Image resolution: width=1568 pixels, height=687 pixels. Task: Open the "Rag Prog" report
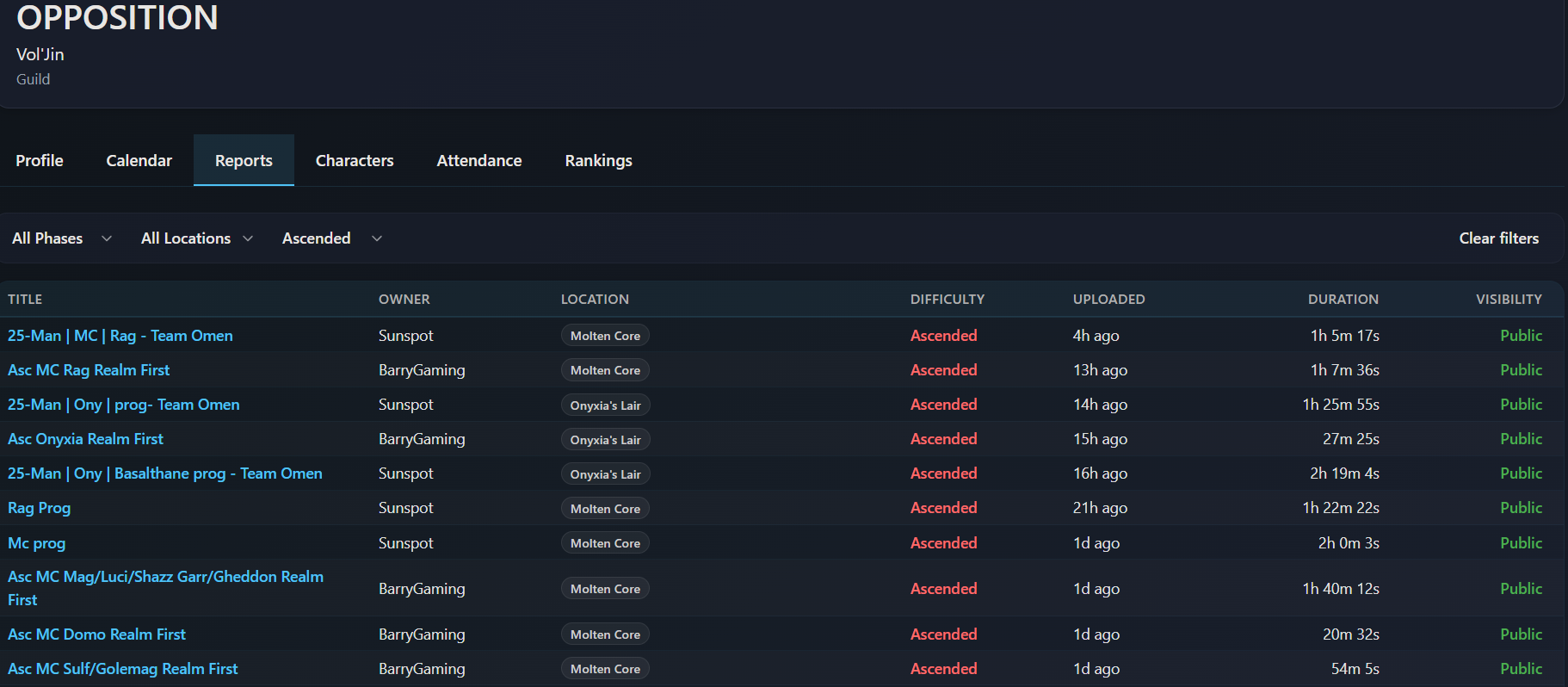[x=40, y=508]
